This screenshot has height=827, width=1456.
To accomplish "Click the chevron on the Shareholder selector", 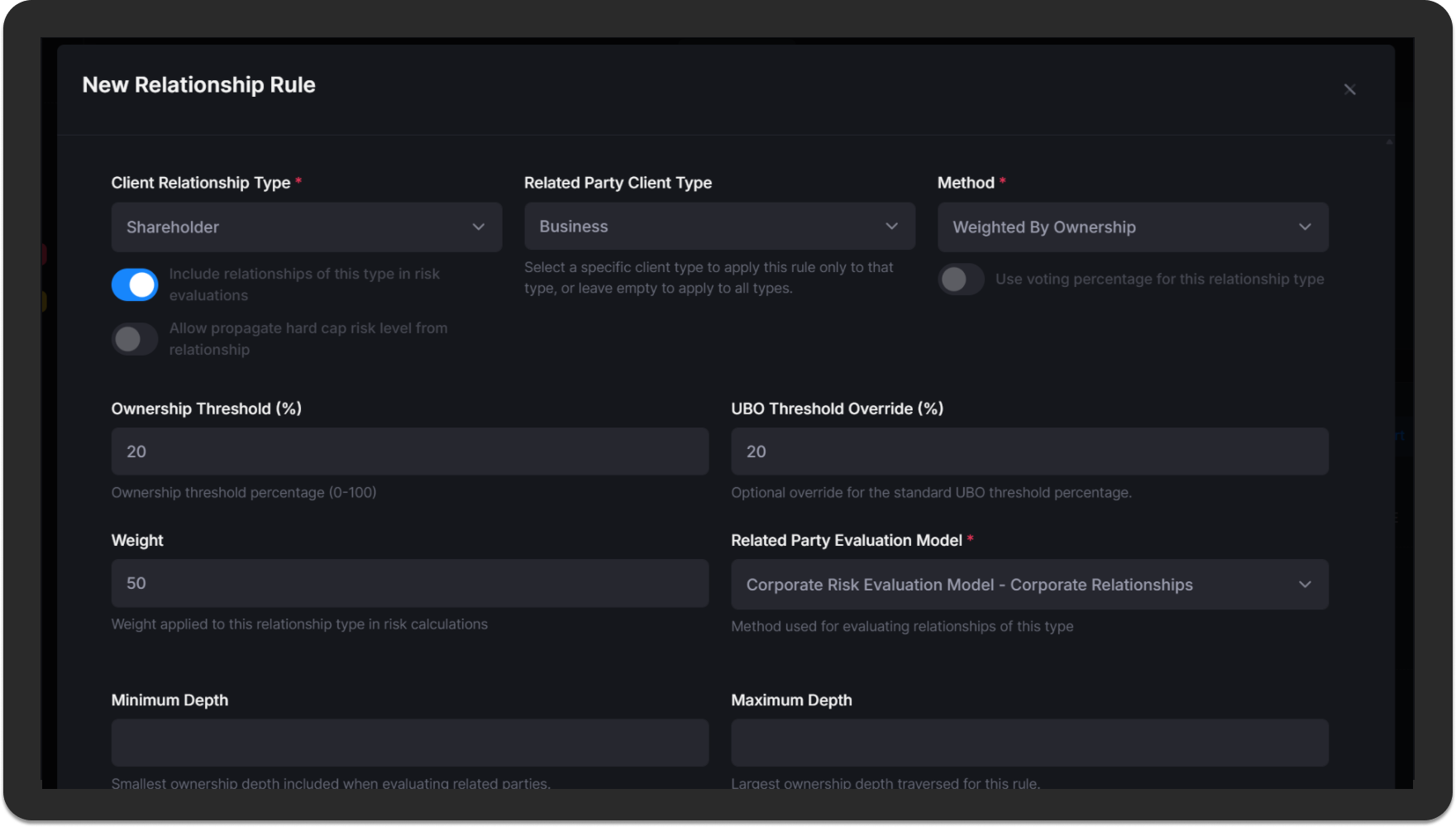I will tap(478, 227).
